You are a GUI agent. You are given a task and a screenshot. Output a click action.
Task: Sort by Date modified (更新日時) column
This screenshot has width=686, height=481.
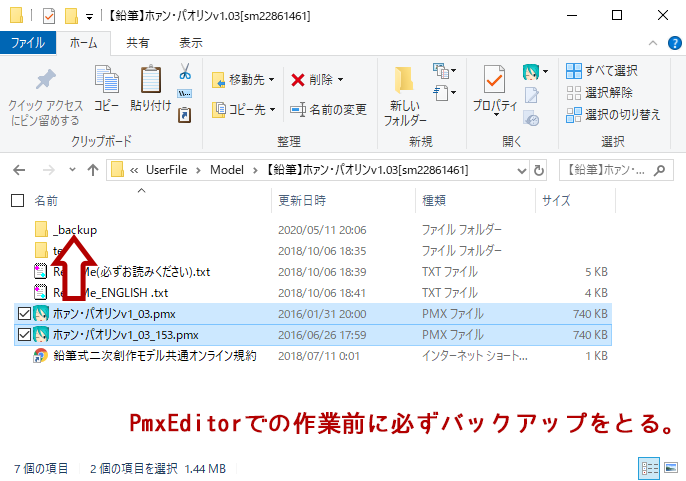tap(302, 201)
